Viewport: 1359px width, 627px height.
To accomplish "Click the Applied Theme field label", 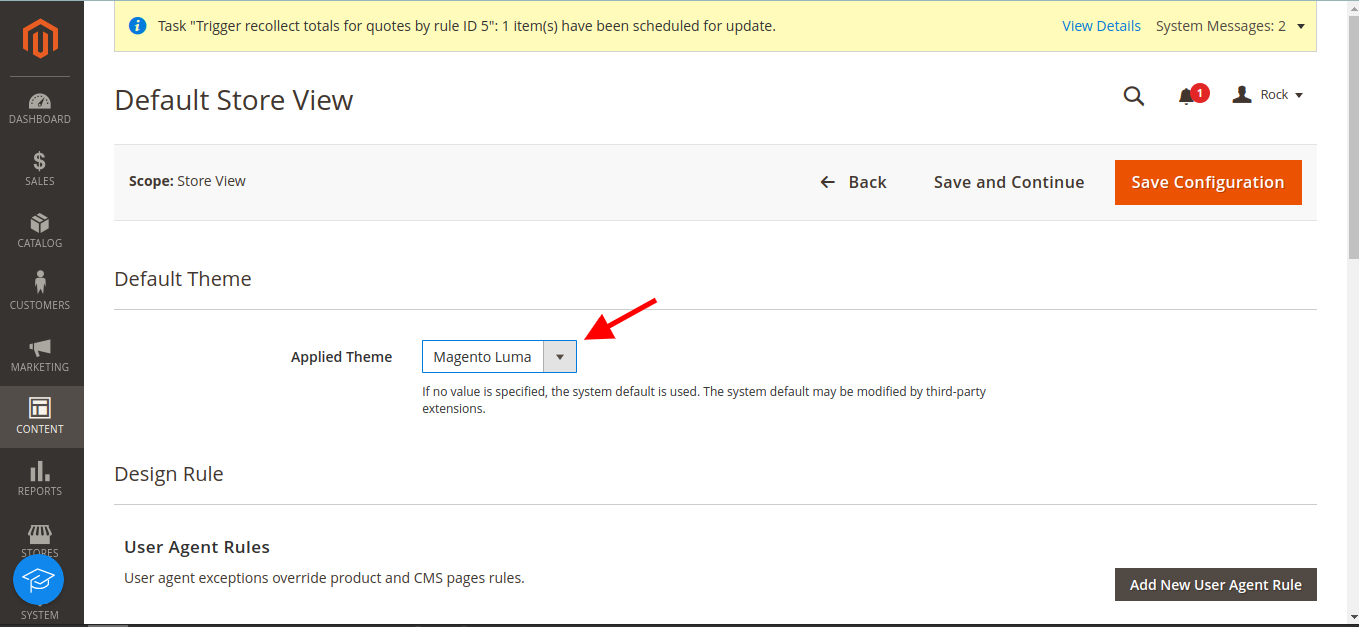I will point(341,357).
